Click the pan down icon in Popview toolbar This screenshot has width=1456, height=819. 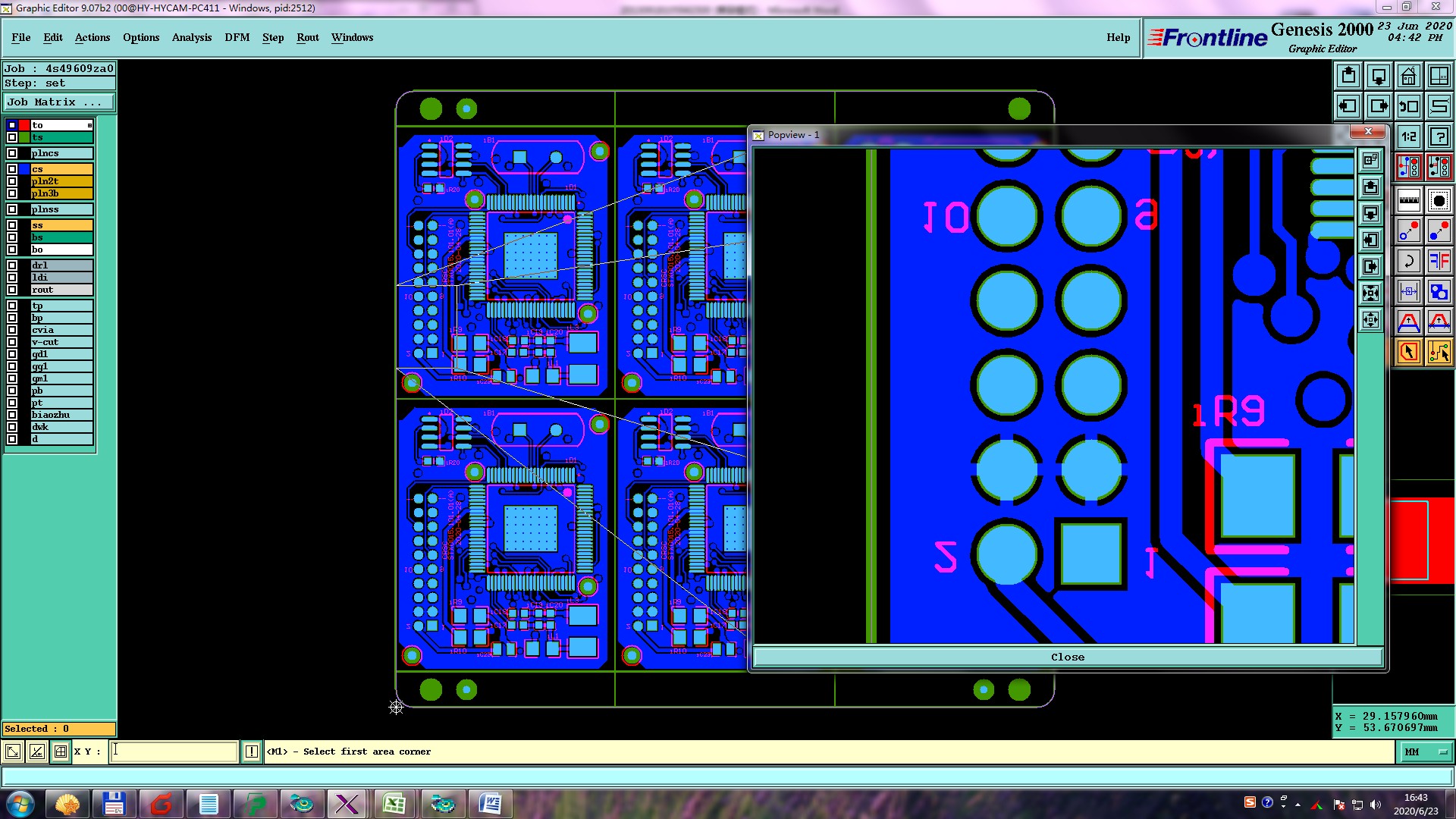point(1370,213)
